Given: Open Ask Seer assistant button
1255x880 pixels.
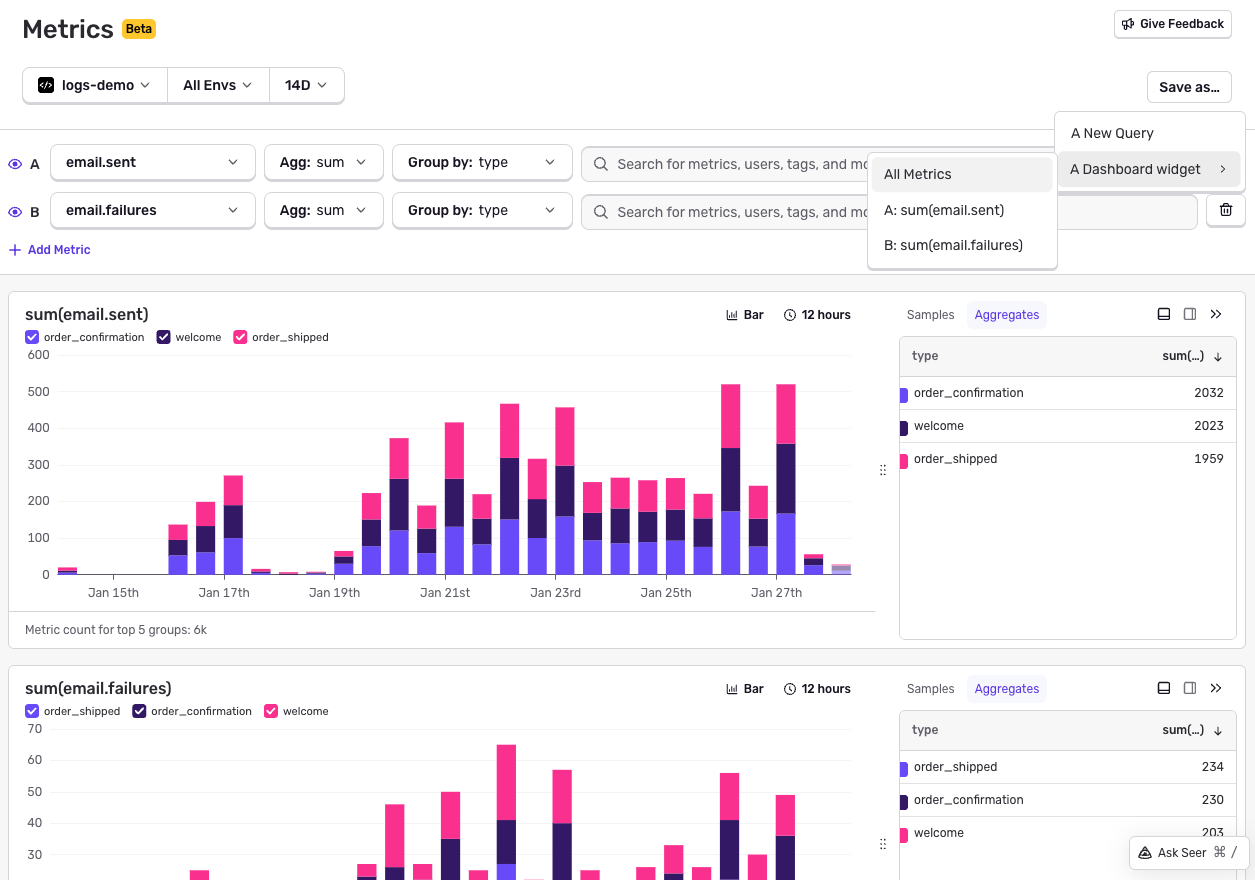Looking at the screenshot, I should tap(1189, 853).
